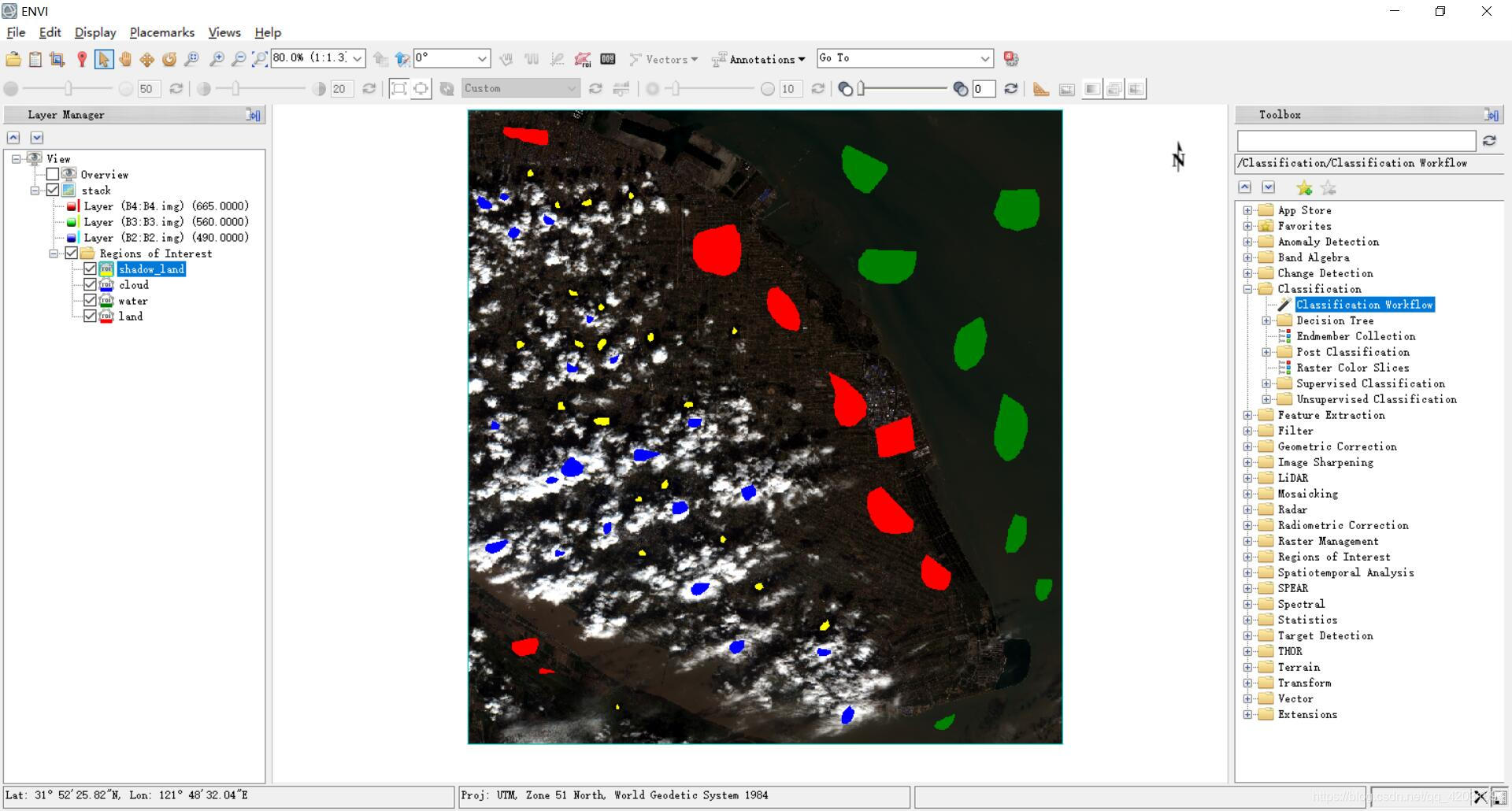Choose the Fly four-arrow tool
The height and width of the screenshot is (811, 1512).
[147, 59]
